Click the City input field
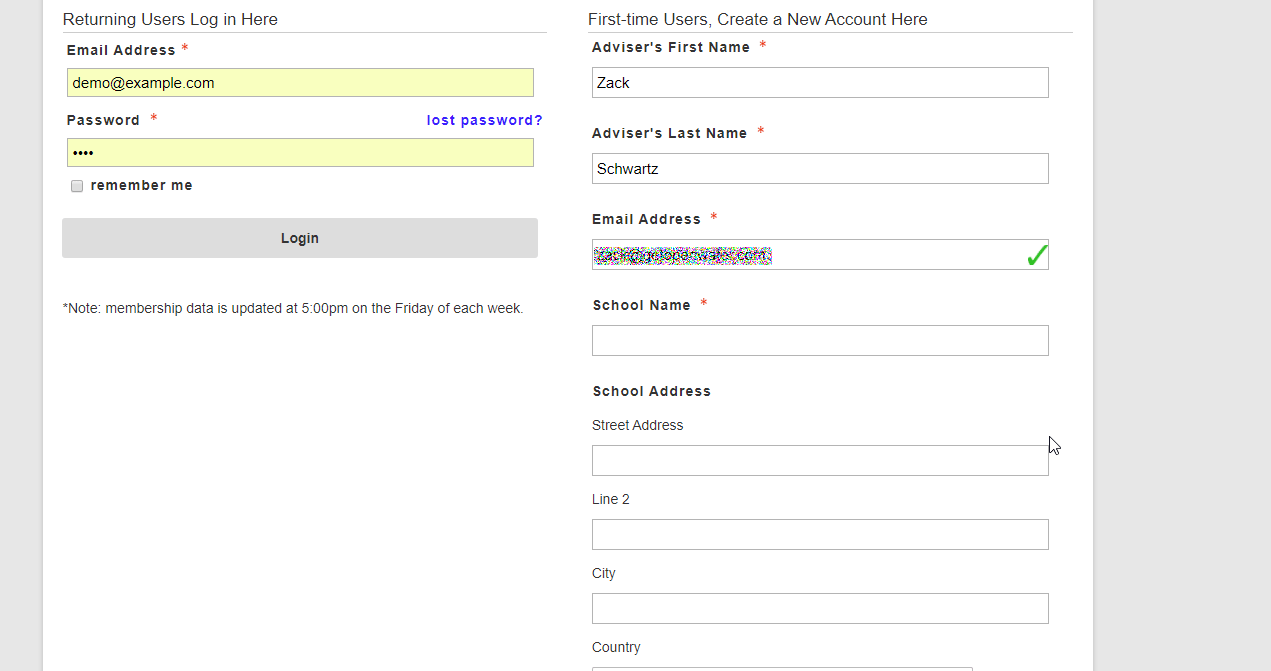 [820, 608]
